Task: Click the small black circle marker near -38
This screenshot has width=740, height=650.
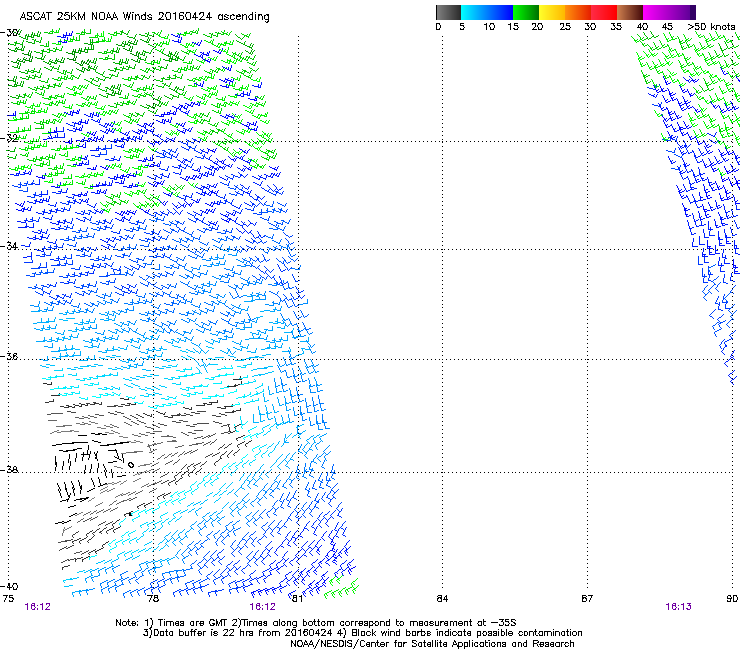Action: coord(131,465)
